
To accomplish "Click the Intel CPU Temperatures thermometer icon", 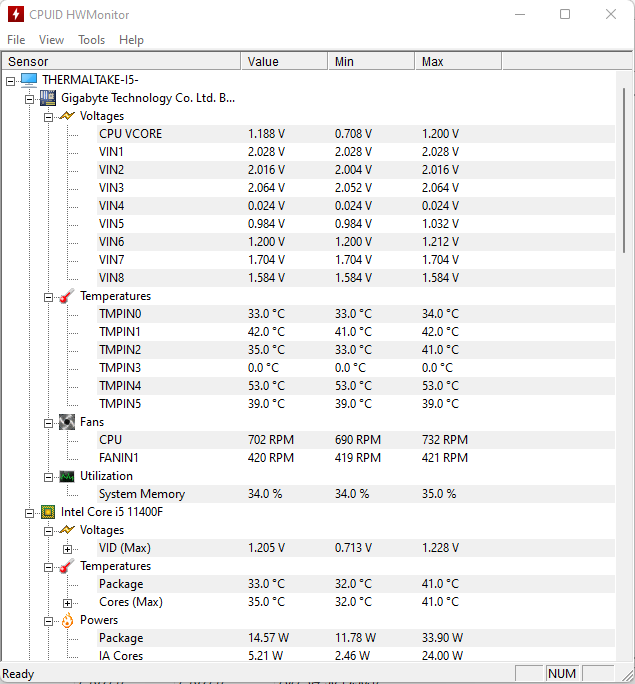I will tap(67, 566).
